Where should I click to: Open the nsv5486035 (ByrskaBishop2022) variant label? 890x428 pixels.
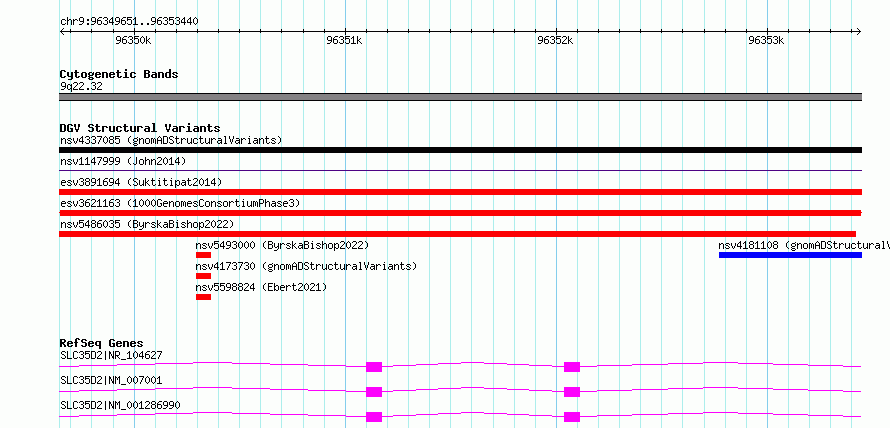click(147, 224)
